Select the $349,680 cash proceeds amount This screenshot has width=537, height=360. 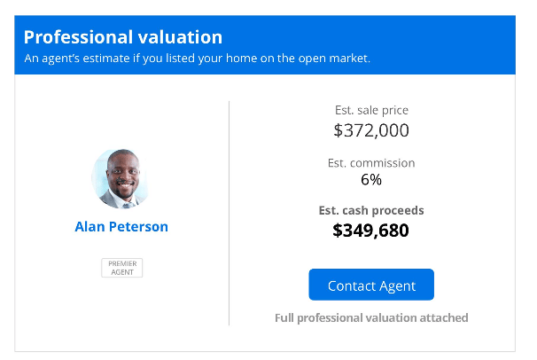(x=371, y=230)
